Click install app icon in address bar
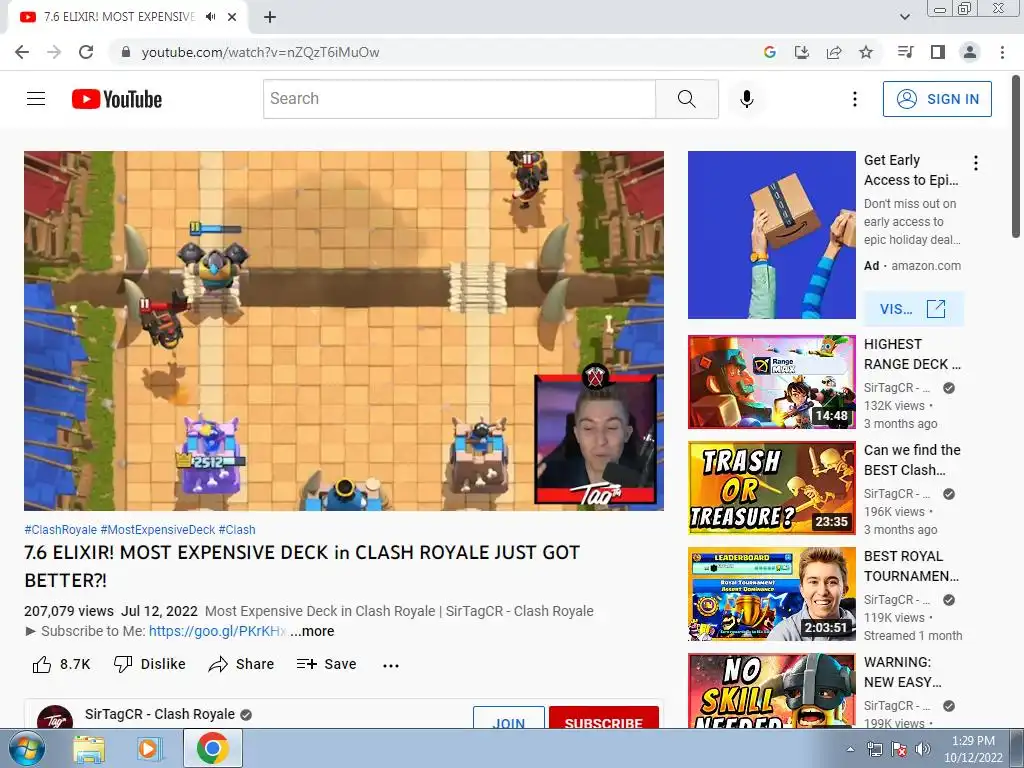The width and height of the screenshot is (1024, 768). tap(801, 52)
